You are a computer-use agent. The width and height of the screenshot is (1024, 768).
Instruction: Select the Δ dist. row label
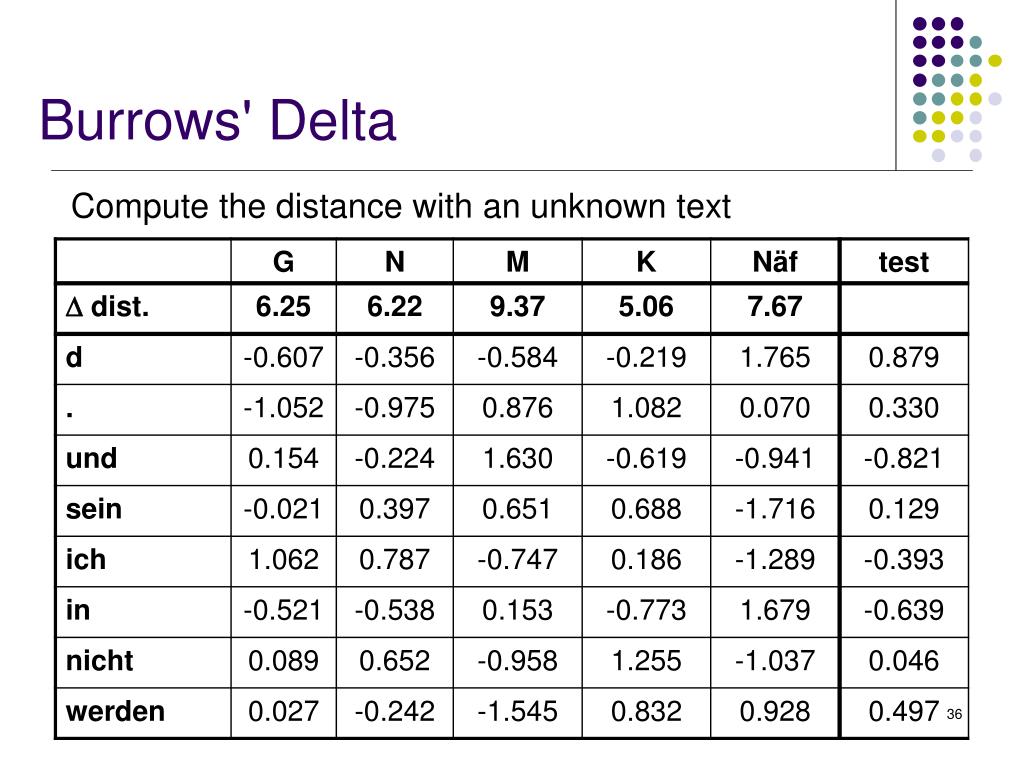point(108,307)
